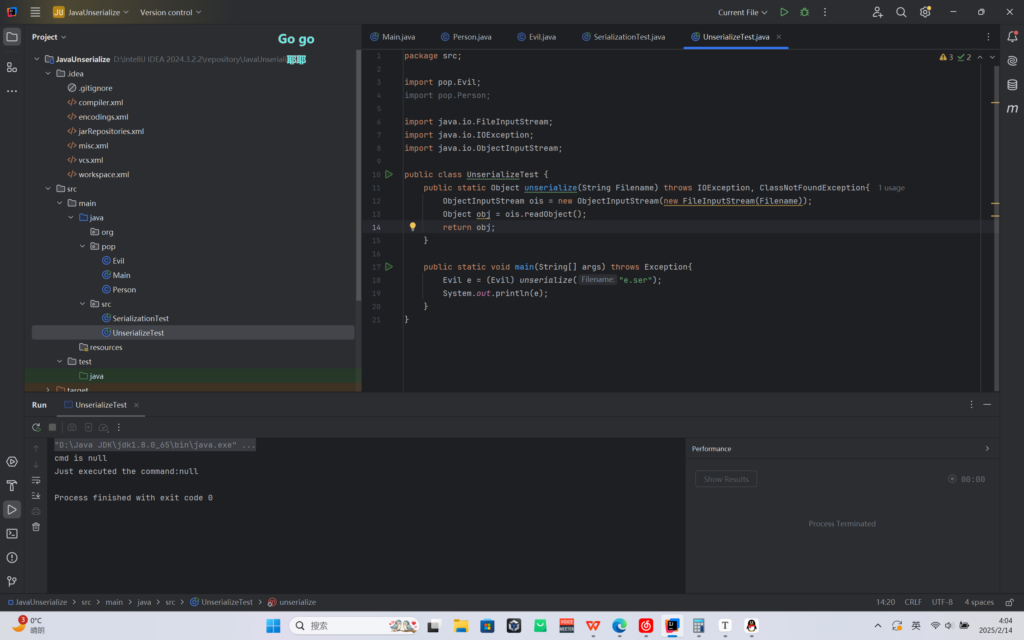Start debugging with the bug icon

click(x=805, y=12)
